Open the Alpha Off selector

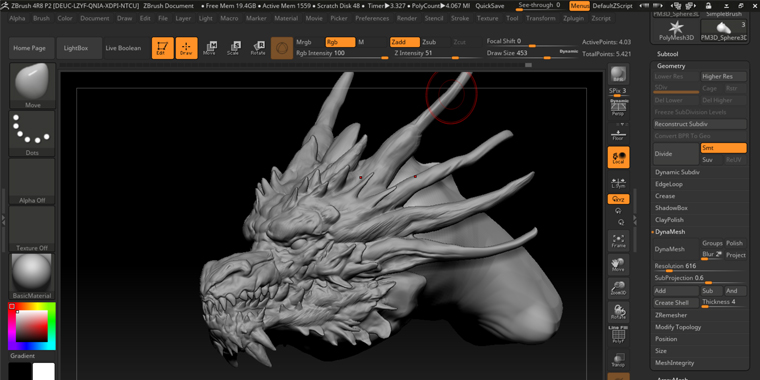tap(32, 181)
